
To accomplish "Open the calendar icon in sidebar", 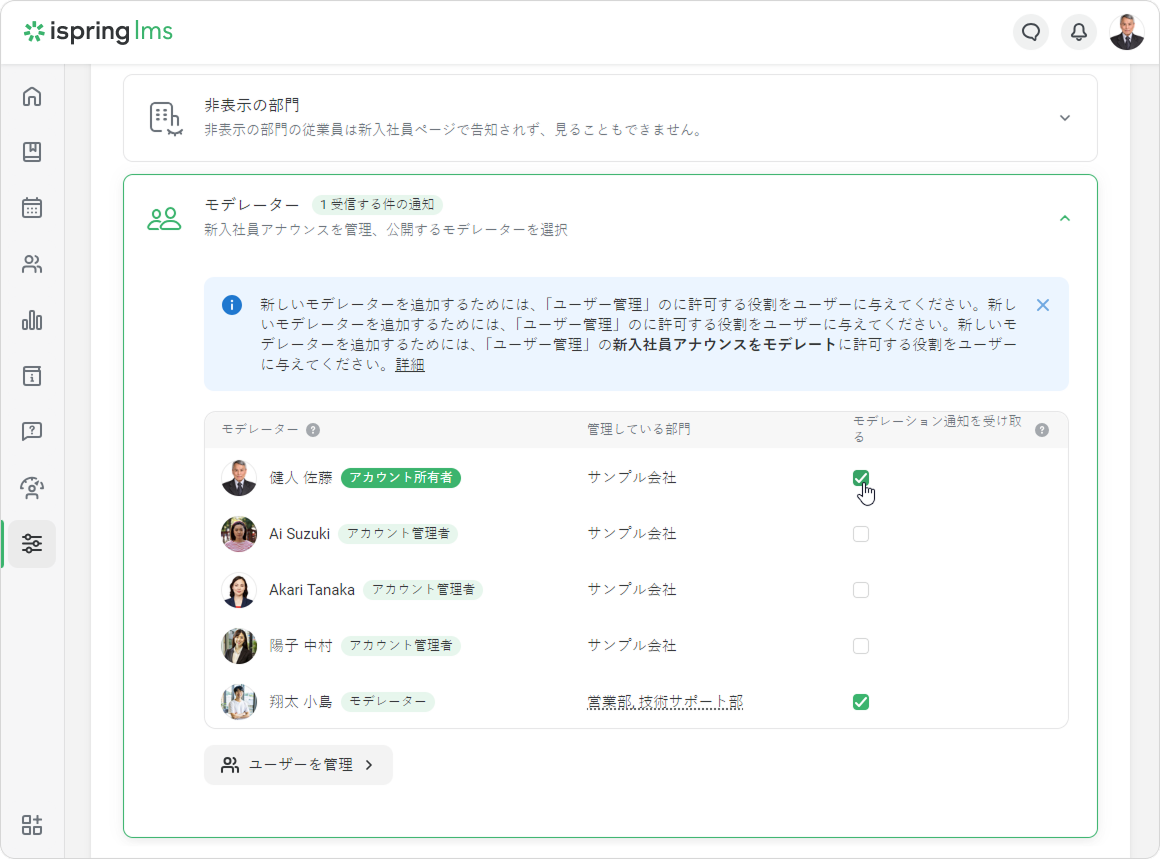I will (32, 208).
